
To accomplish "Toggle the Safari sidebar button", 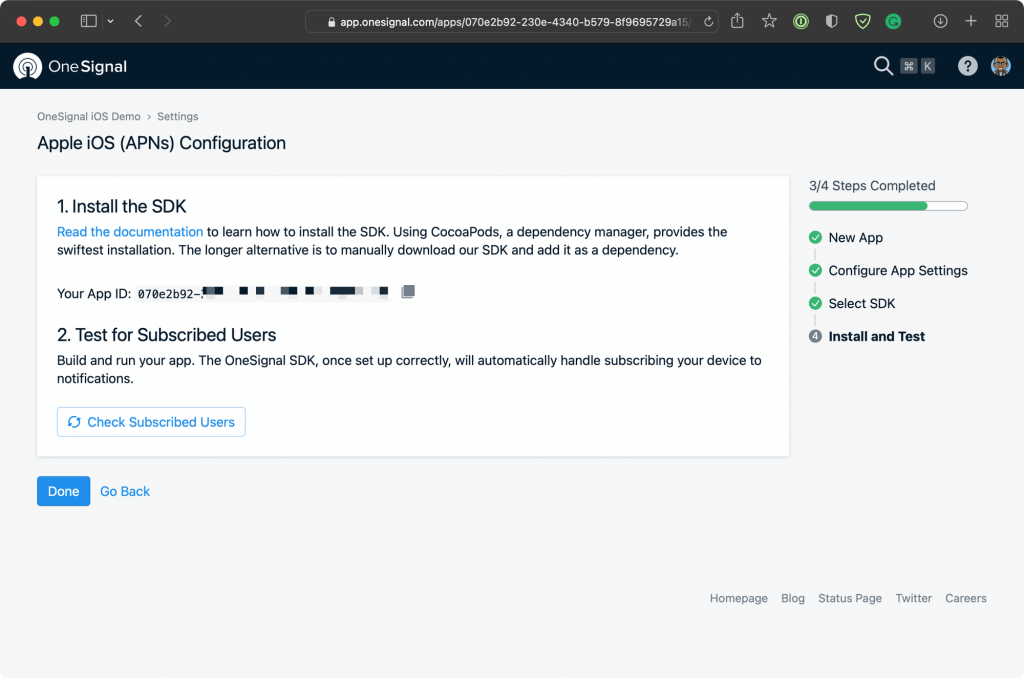I will (x=88, y=22).
